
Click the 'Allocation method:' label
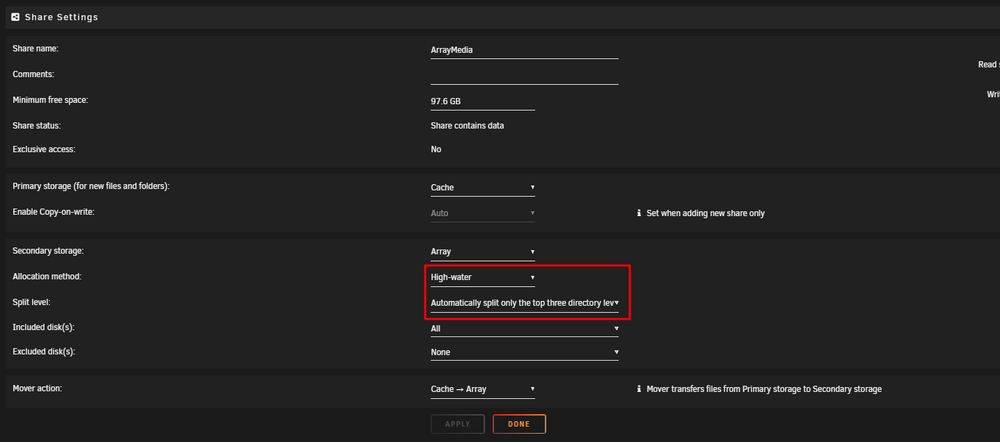tap(47, 276)
